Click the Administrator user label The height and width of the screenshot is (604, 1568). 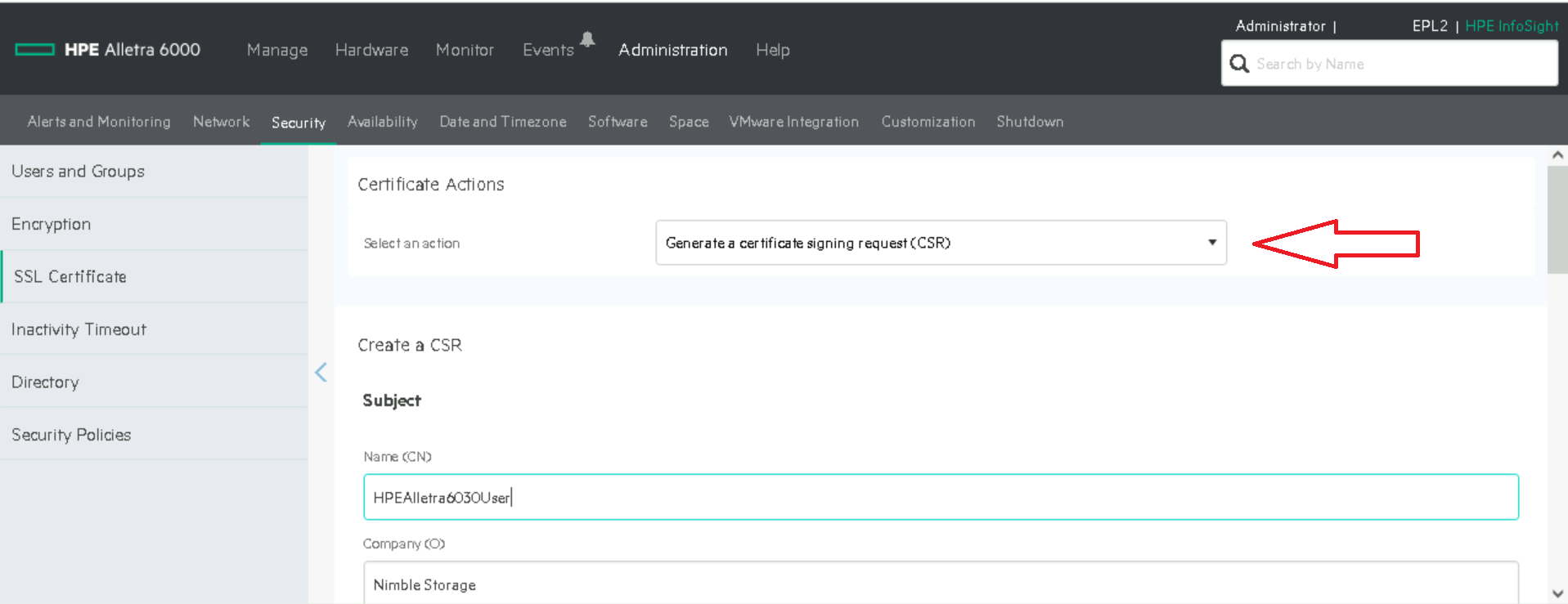click(1280, 25)
